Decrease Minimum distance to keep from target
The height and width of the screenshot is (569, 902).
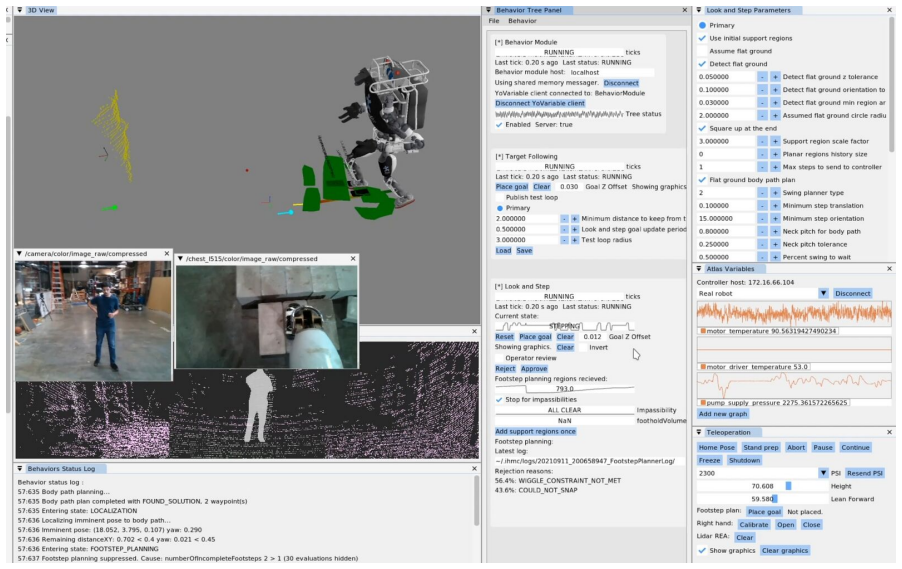click(564, 219)
